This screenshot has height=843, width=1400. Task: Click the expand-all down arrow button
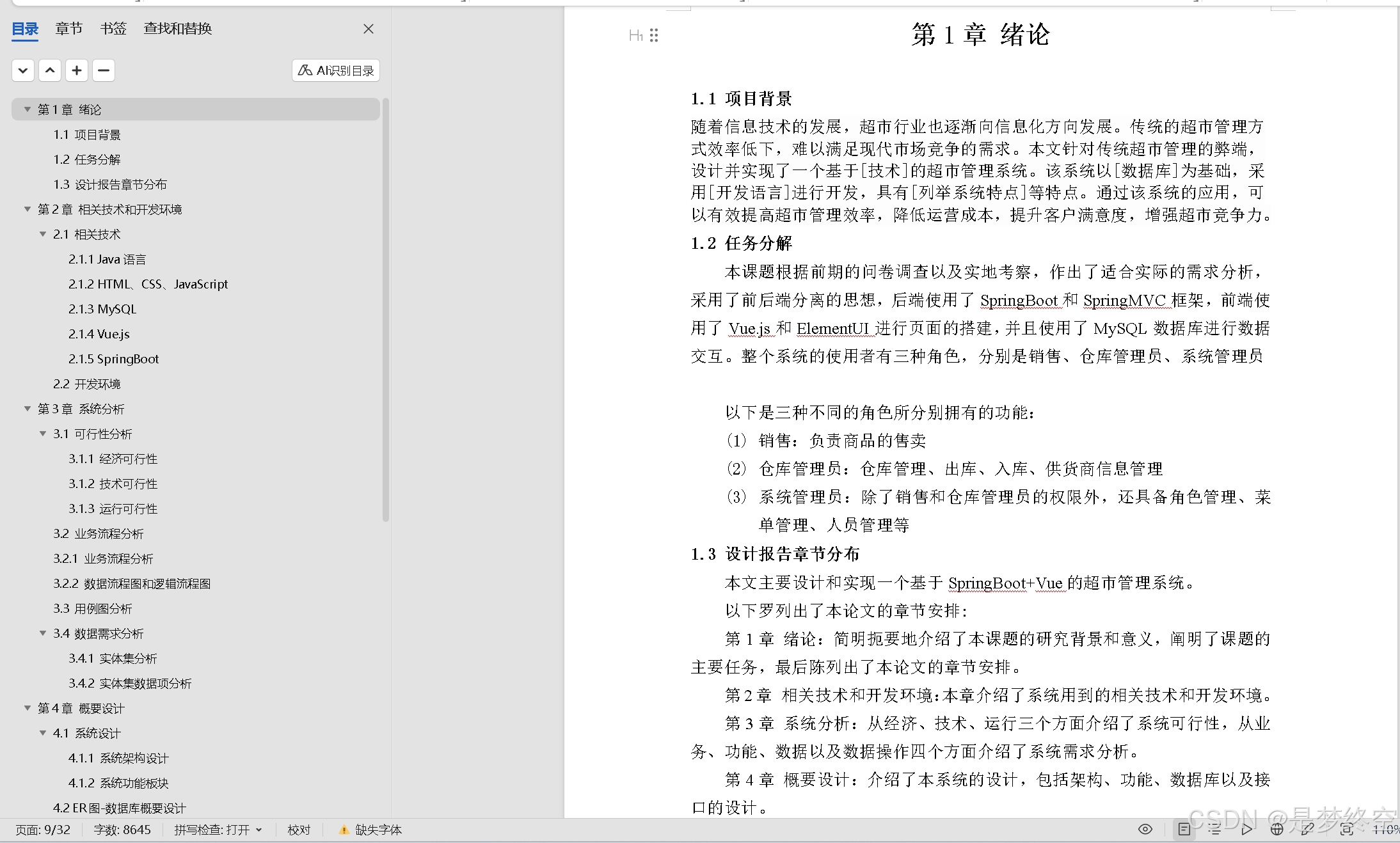point(23,70)
